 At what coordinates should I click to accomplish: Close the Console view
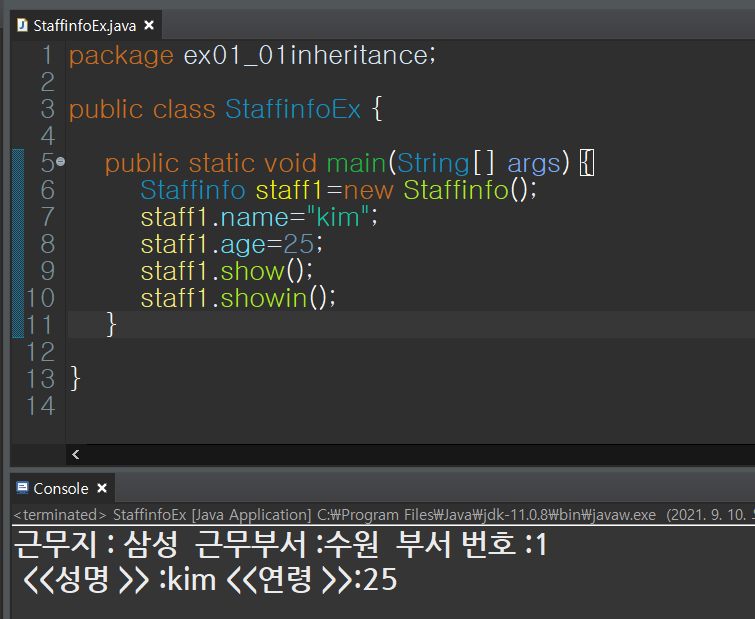point(102,489)
